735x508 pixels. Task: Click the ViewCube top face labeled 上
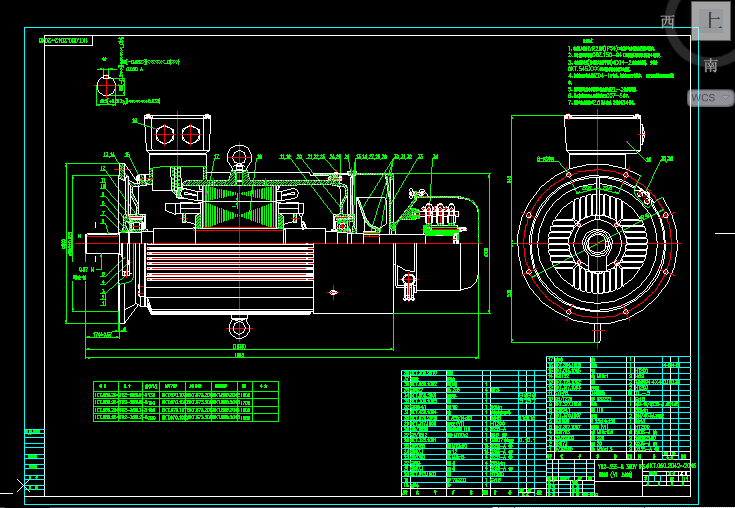712,22
